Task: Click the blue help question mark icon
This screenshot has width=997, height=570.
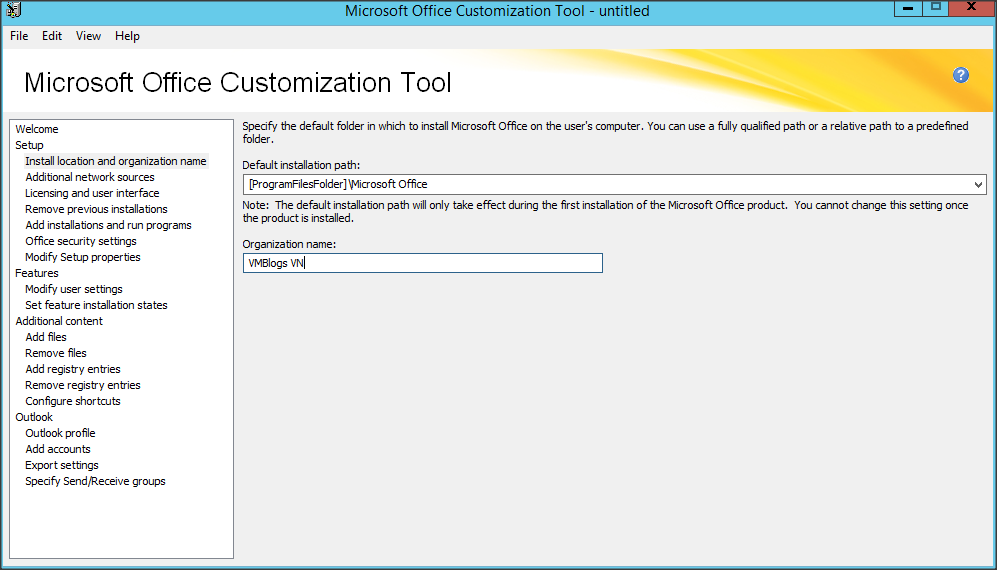Action: click(961, 75)
